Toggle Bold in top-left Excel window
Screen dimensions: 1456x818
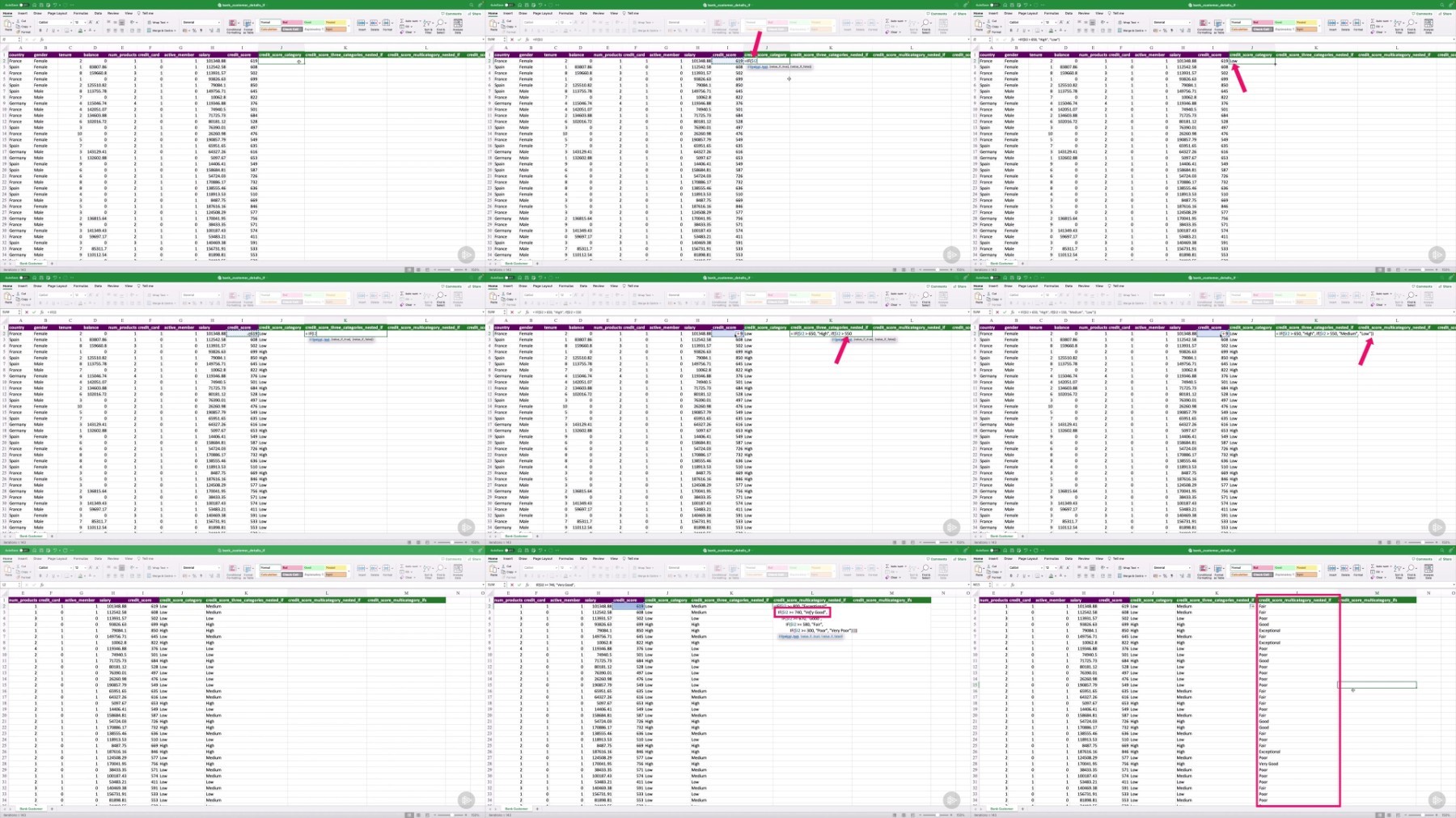pyautogui.click(x=40, y=31)
